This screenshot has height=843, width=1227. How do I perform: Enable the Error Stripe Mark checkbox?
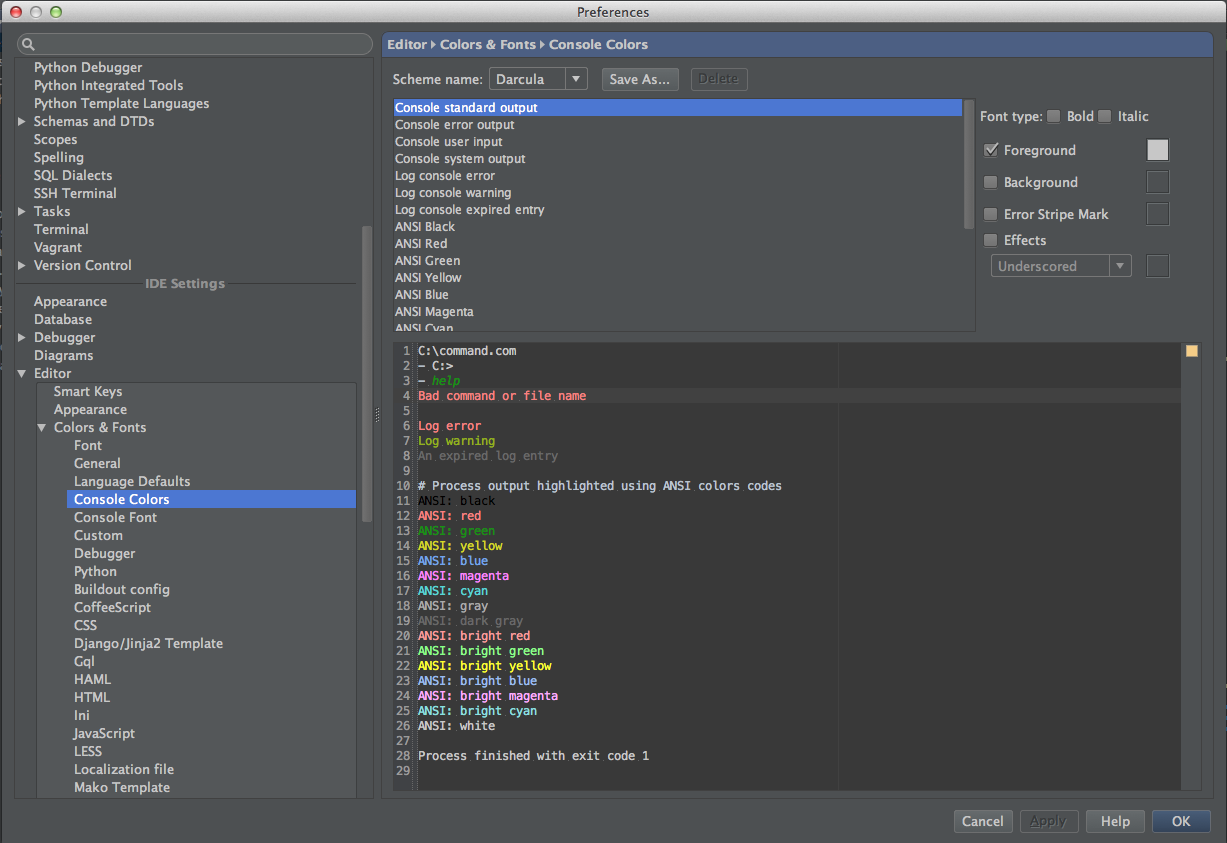[x=991, y=214]
